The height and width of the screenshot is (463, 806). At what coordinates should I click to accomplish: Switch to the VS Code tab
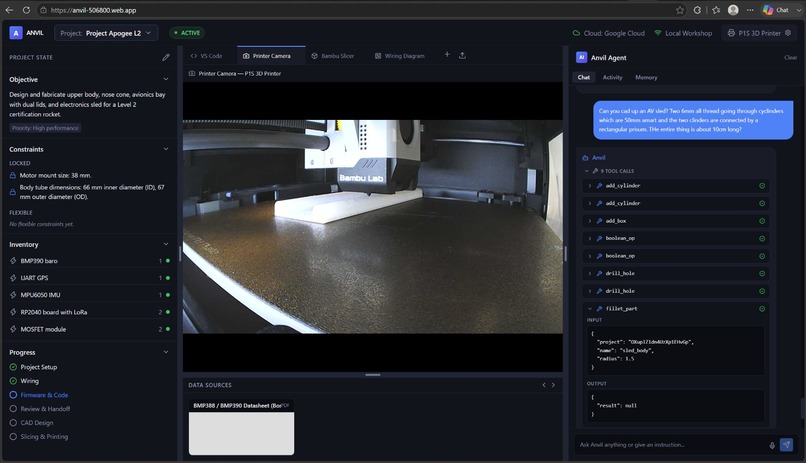[207, 55]
